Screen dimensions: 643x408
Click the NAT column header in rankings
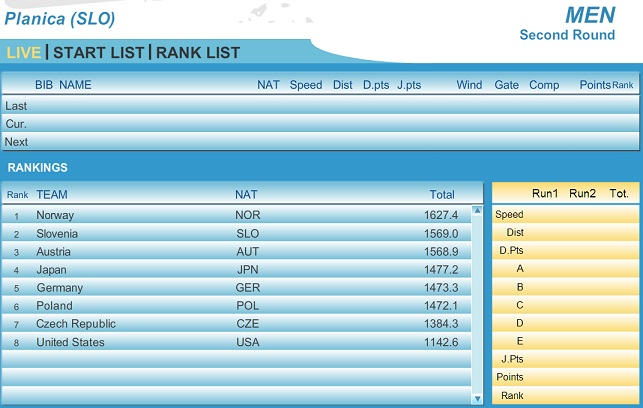tap(246, 194)
